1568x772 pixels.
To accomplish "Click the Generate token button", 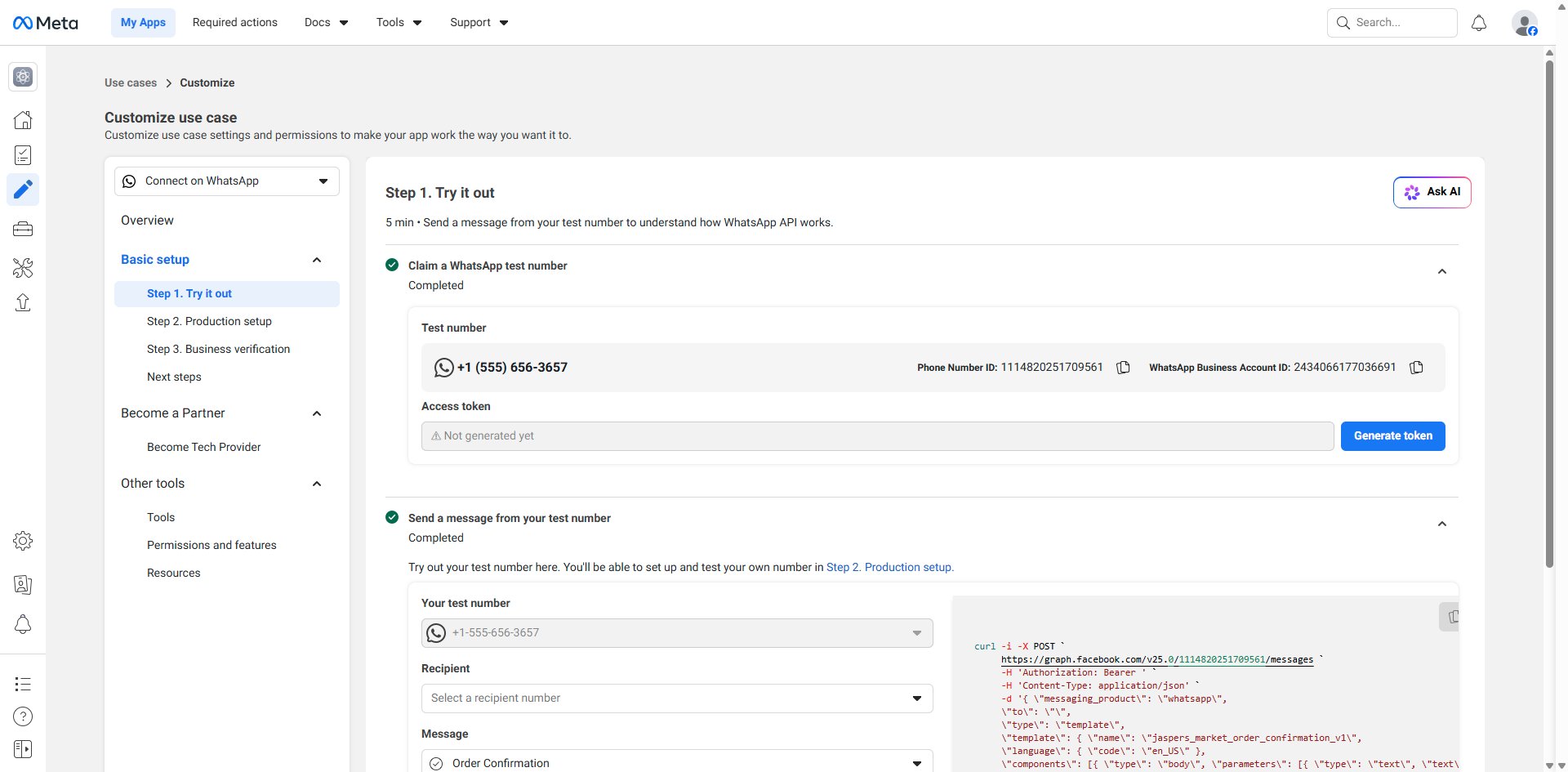I will click(x=1392, y=436).
